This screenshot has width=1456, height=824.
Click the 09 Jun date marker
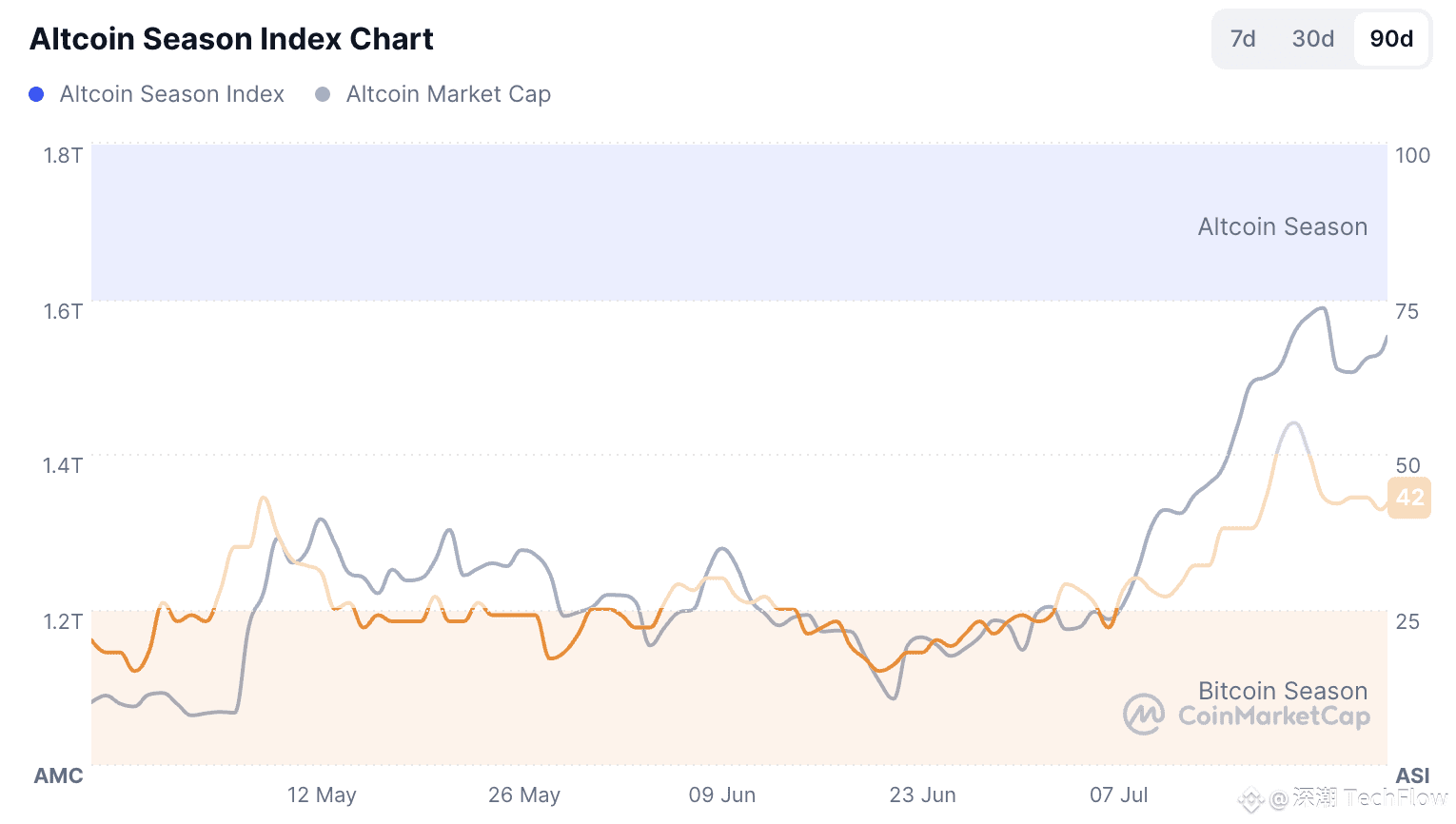click(x=722, y=795)
